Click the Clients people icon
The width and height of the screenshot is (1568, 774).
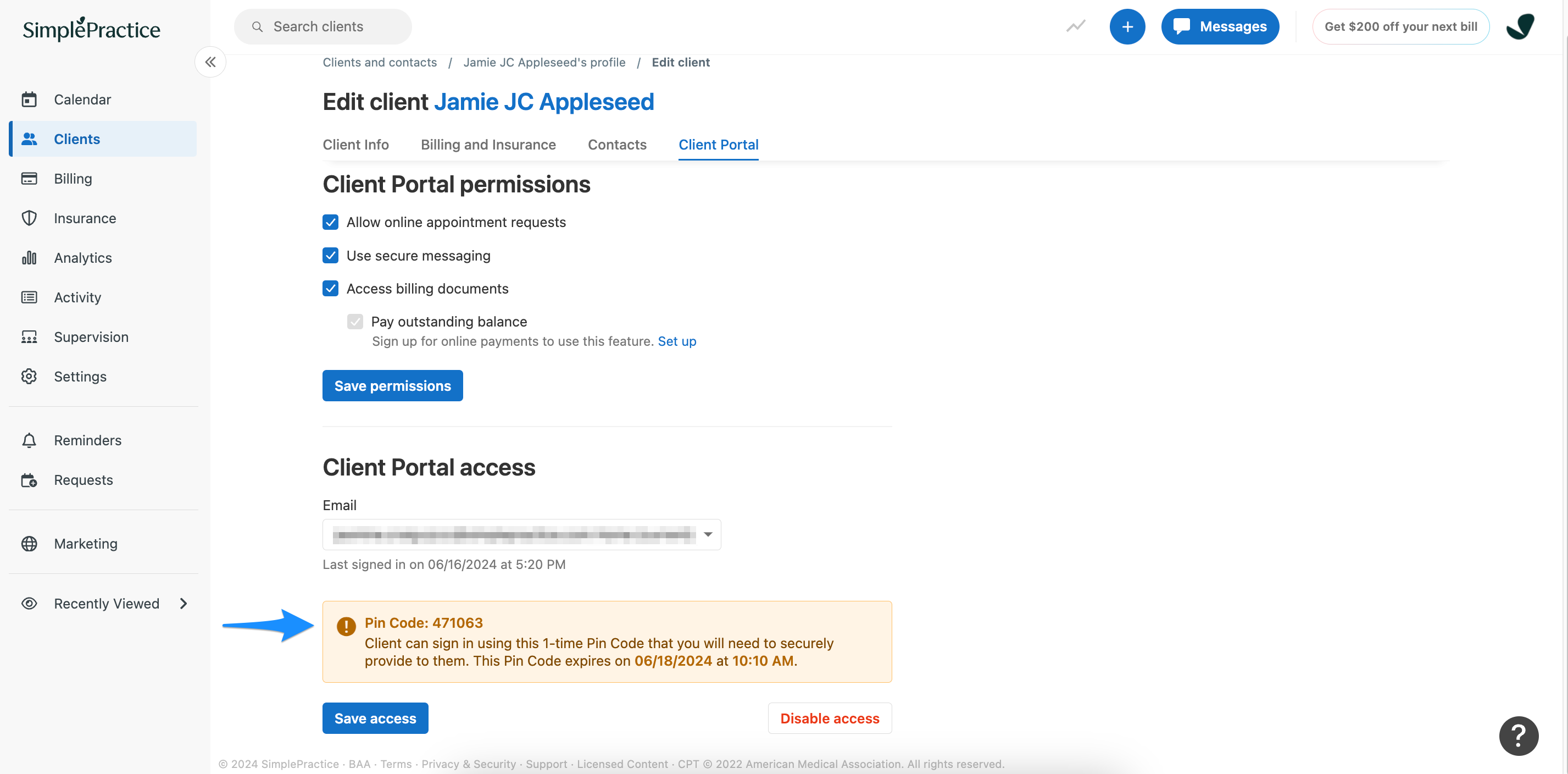click(x=29, y=139)
